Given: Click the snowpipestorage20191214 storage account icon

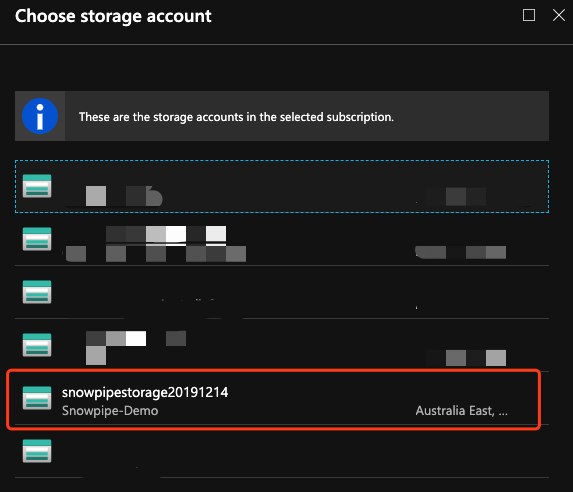Looking at the screenshot, I should [x=37, y=398].
